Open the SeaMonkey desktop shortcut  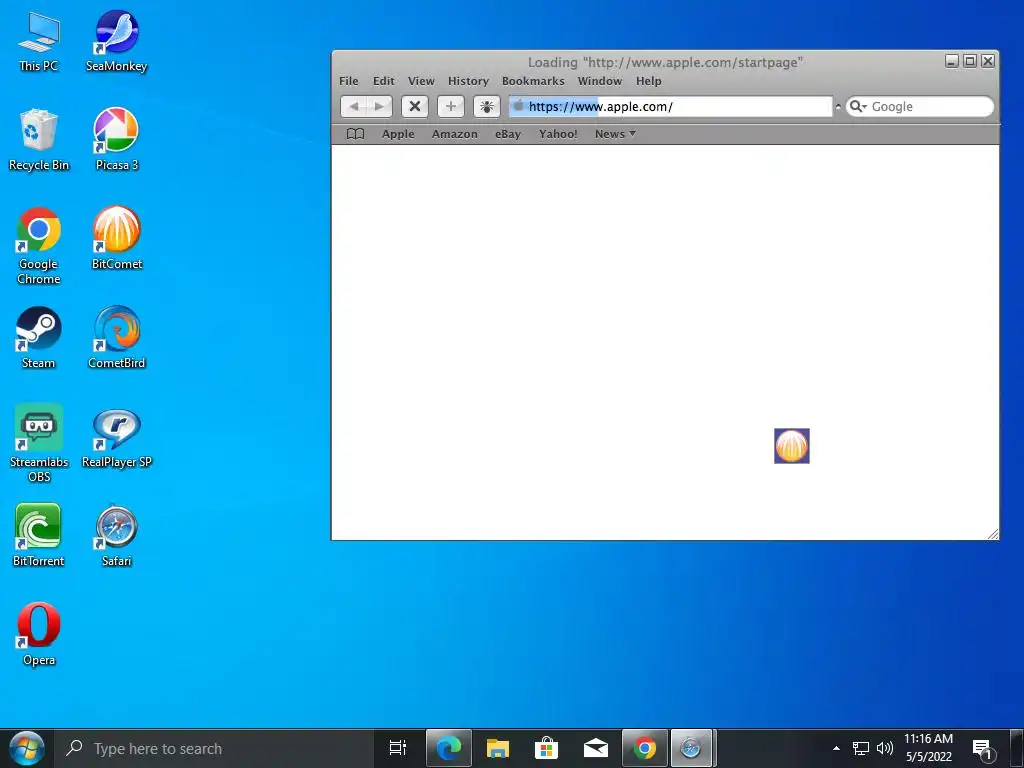[116, 41]
